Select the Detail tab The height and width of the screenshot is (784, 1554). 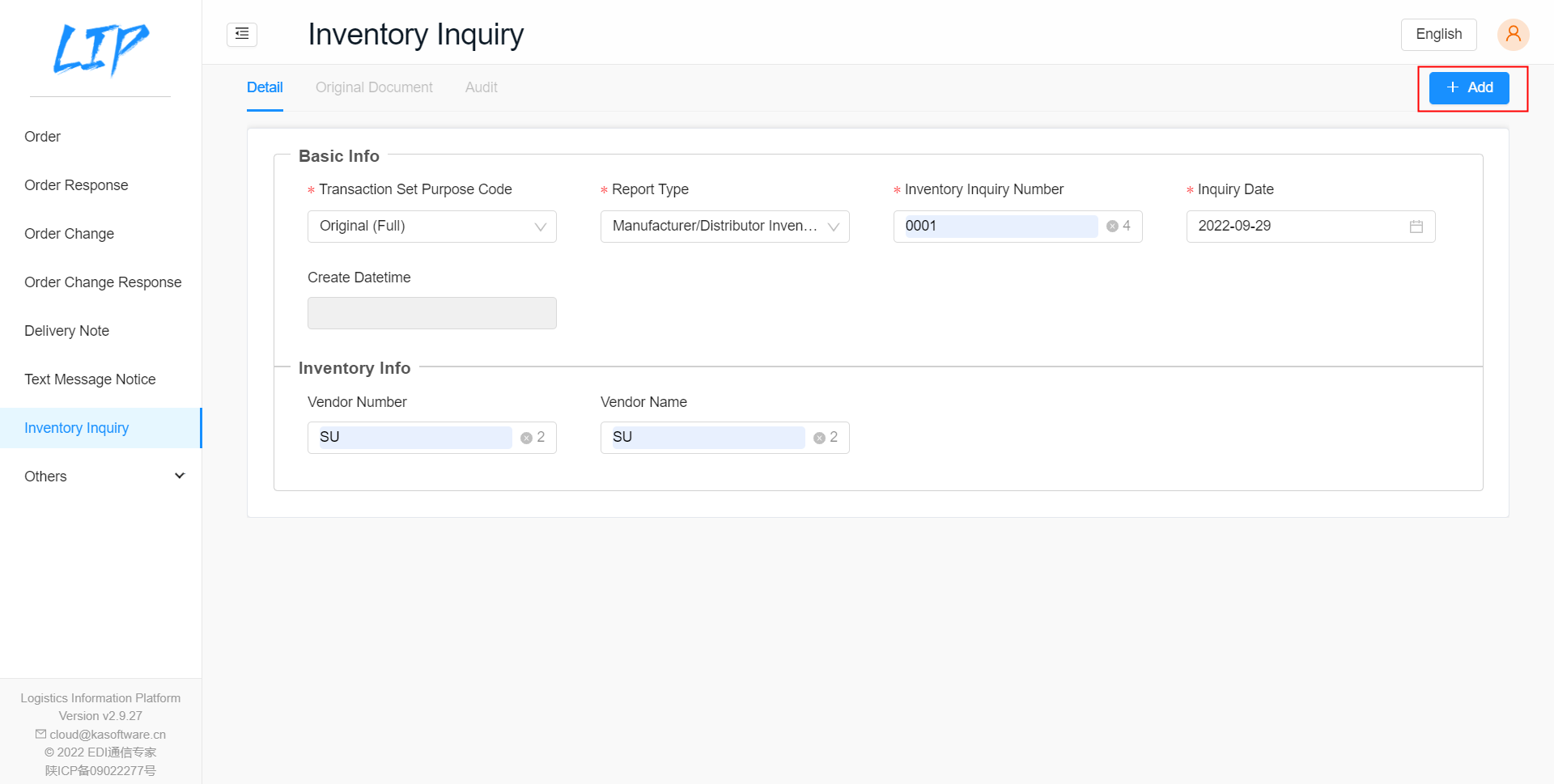pos(265,87)
